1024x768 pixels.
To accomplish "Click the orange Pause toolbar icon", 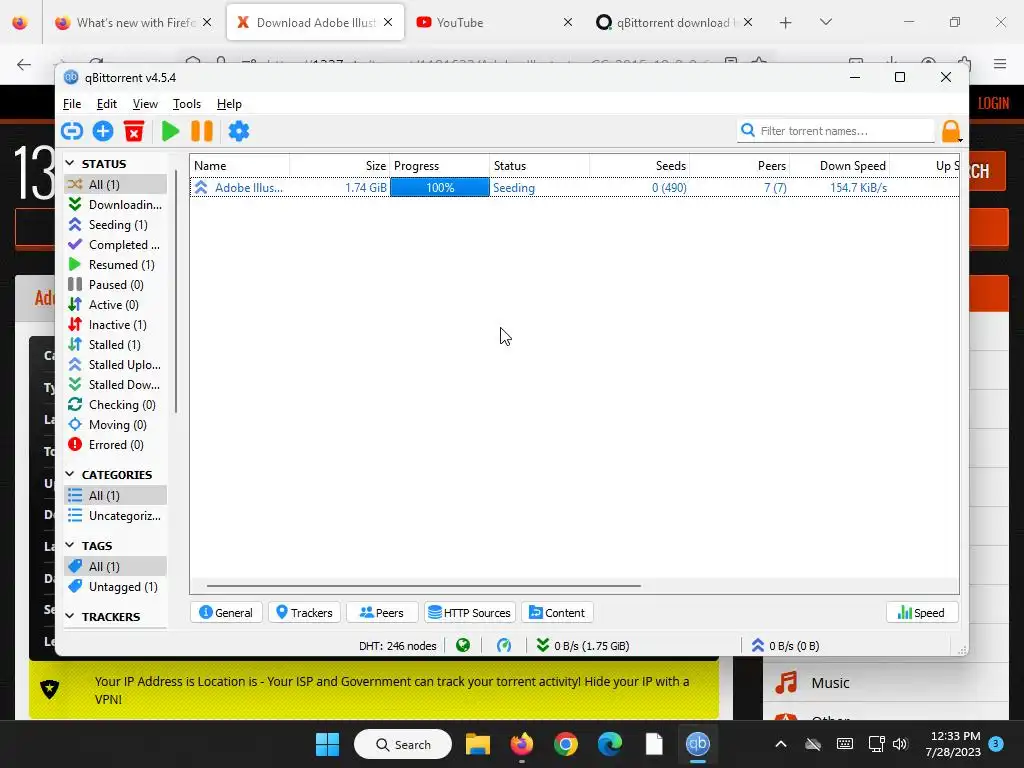I will tap(202, 131).
